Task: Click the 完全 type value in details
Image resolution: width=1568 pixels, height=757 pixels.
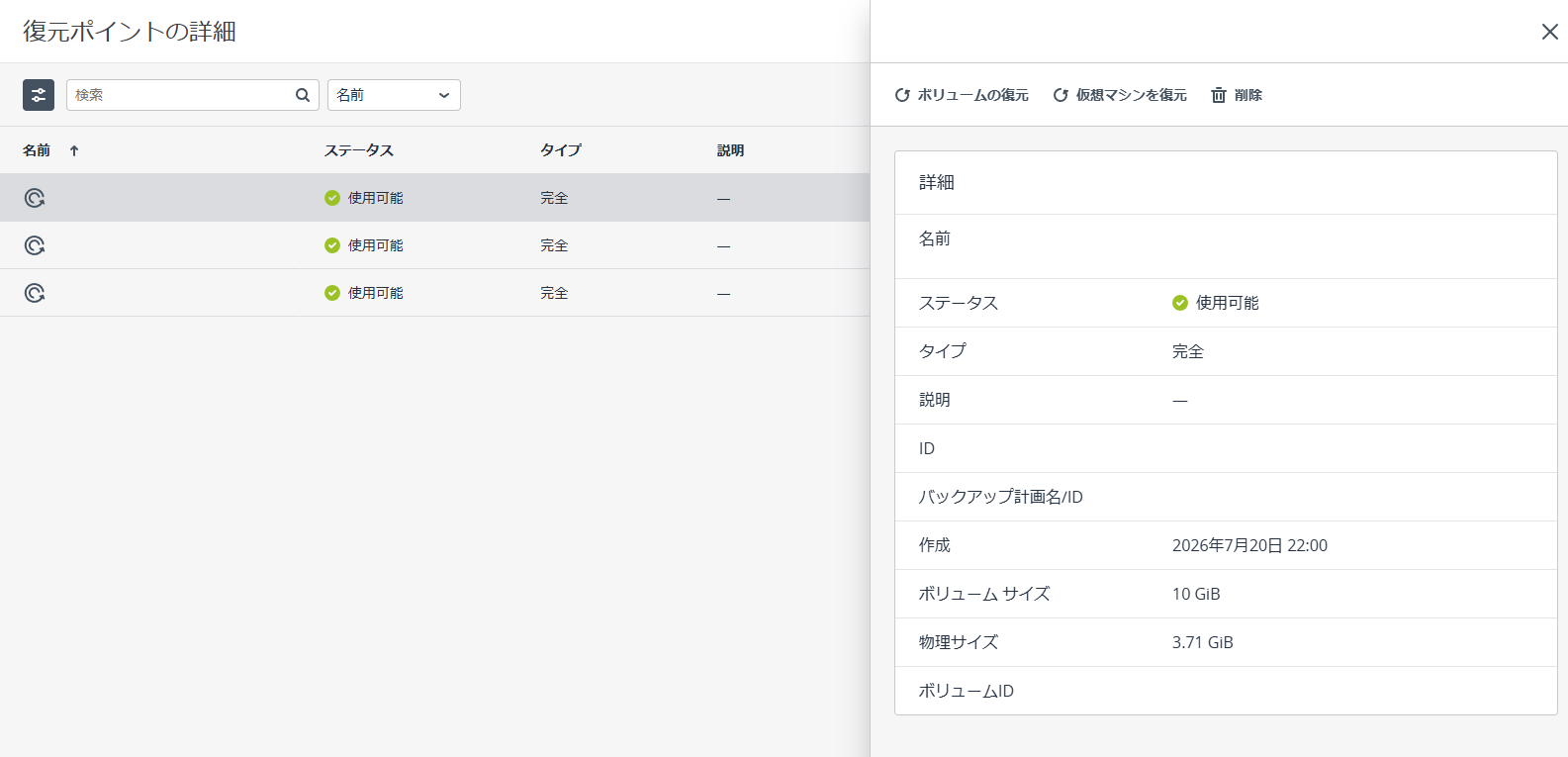Action: (x=1188, y=351)
